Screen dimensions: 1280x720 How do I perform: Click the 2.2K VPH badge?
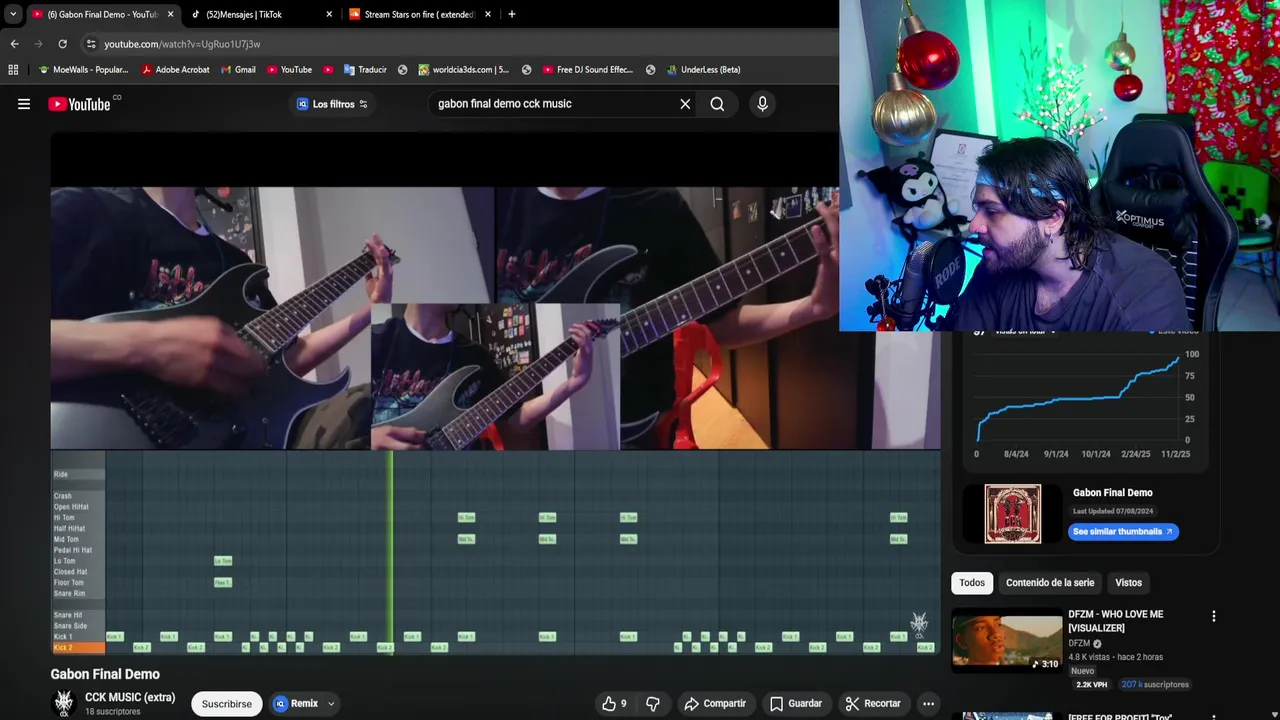tap(1091, 685)
